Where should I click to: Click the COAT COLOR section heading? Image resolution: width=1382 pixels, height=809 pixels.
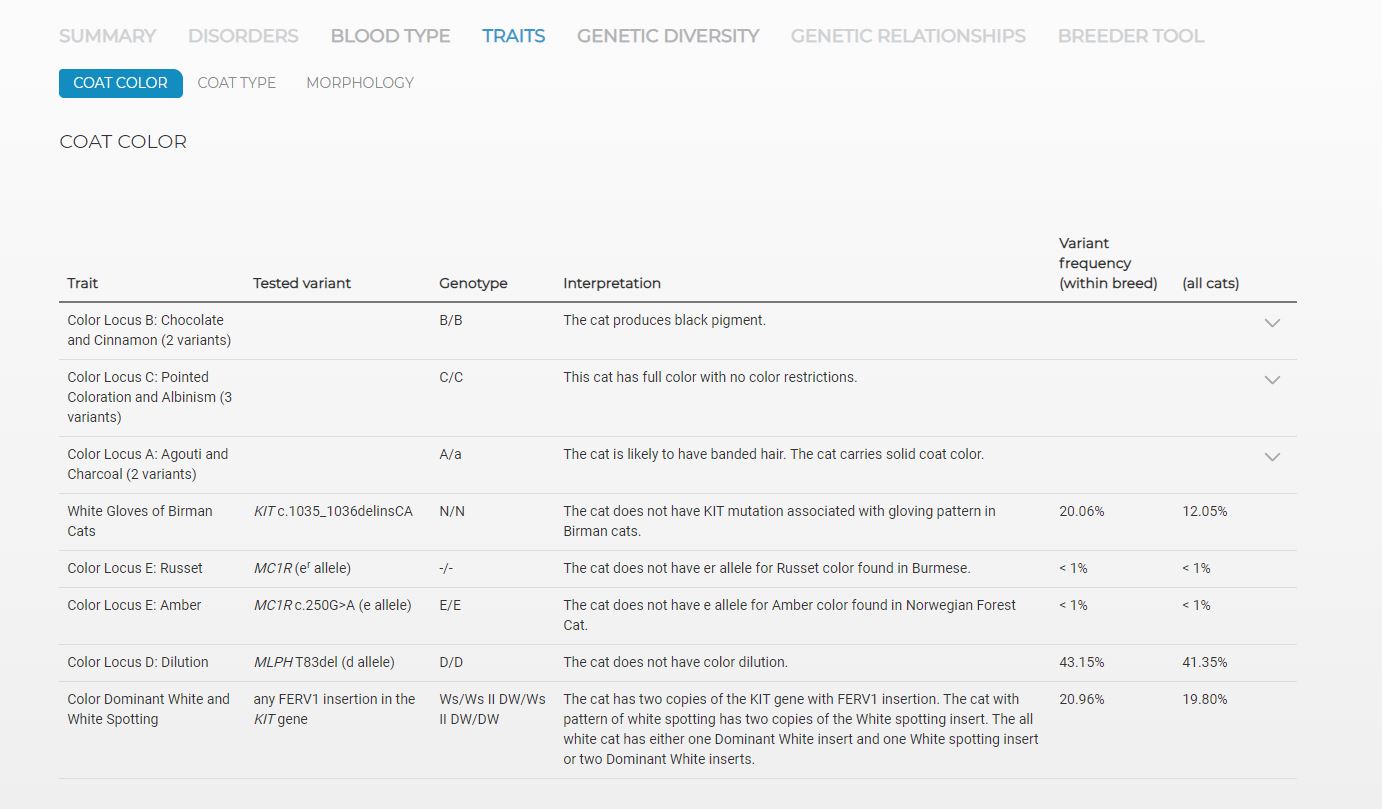123,142
